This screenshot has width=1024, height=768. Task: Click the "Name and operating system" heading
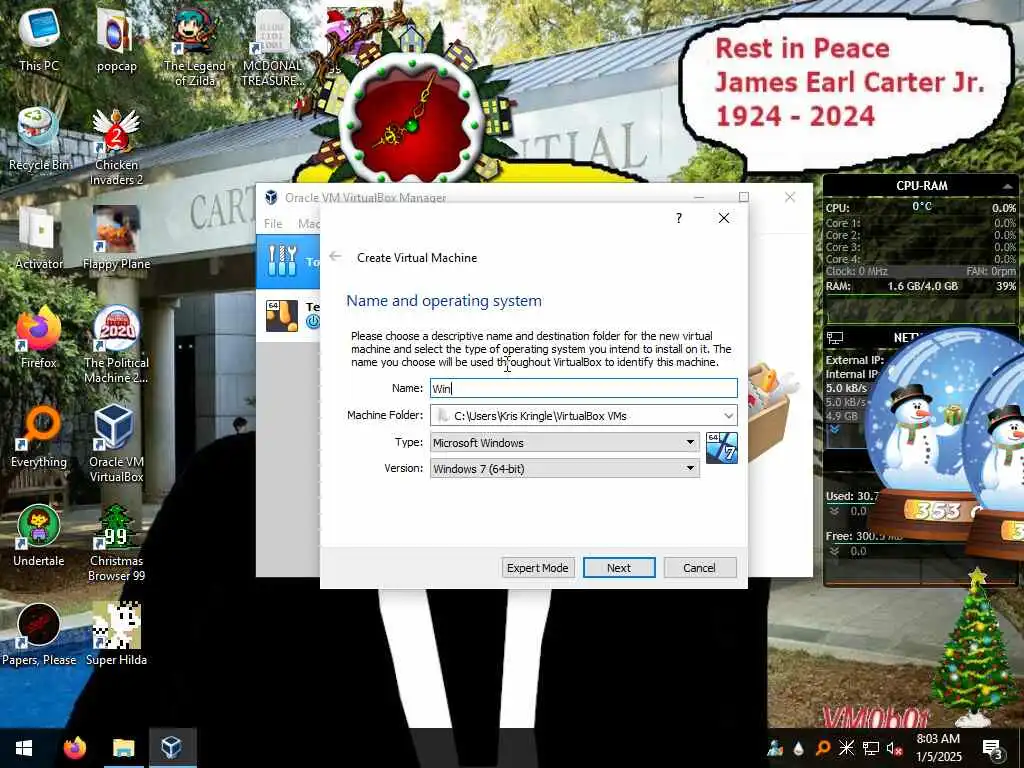(444, 300)
